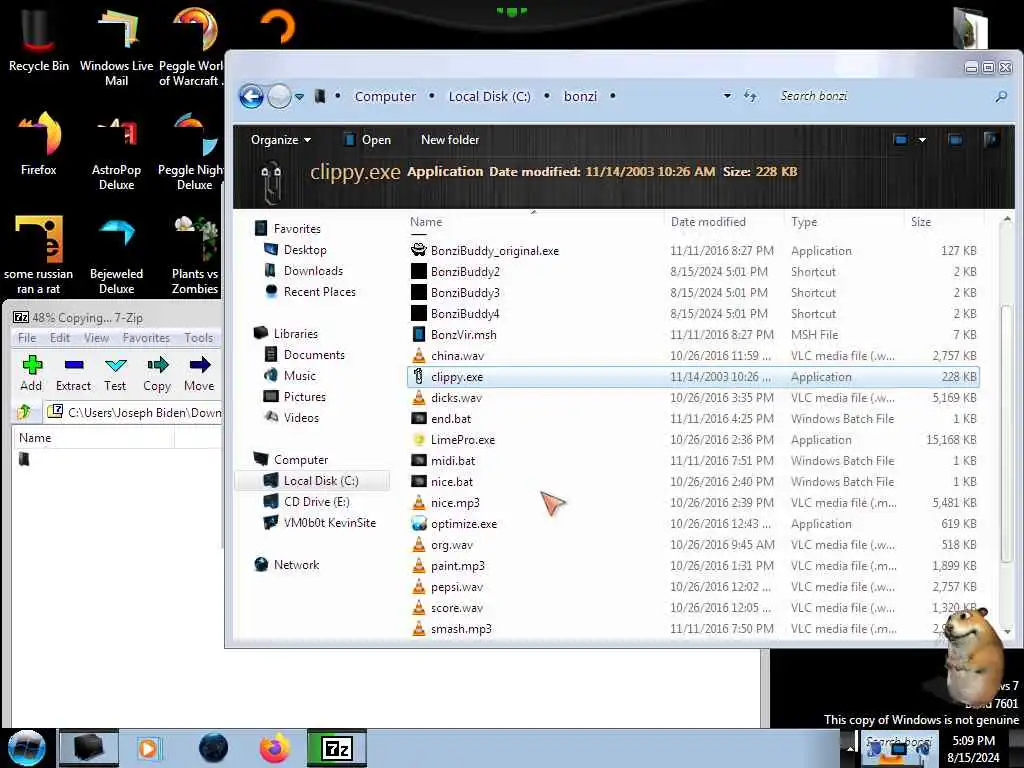Select the china.wav VLC cone icon
1024x768 pixels.
[x=419, y=356]
